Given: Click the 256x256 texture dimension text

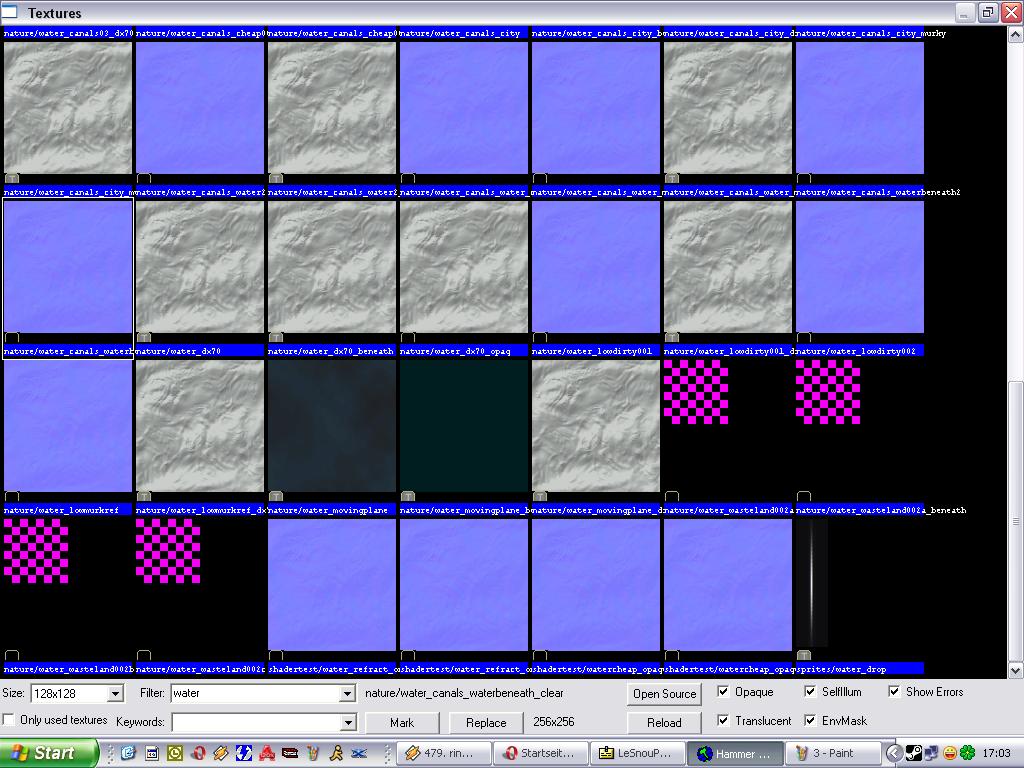Looking at the screenshot, I should point(553,722).
